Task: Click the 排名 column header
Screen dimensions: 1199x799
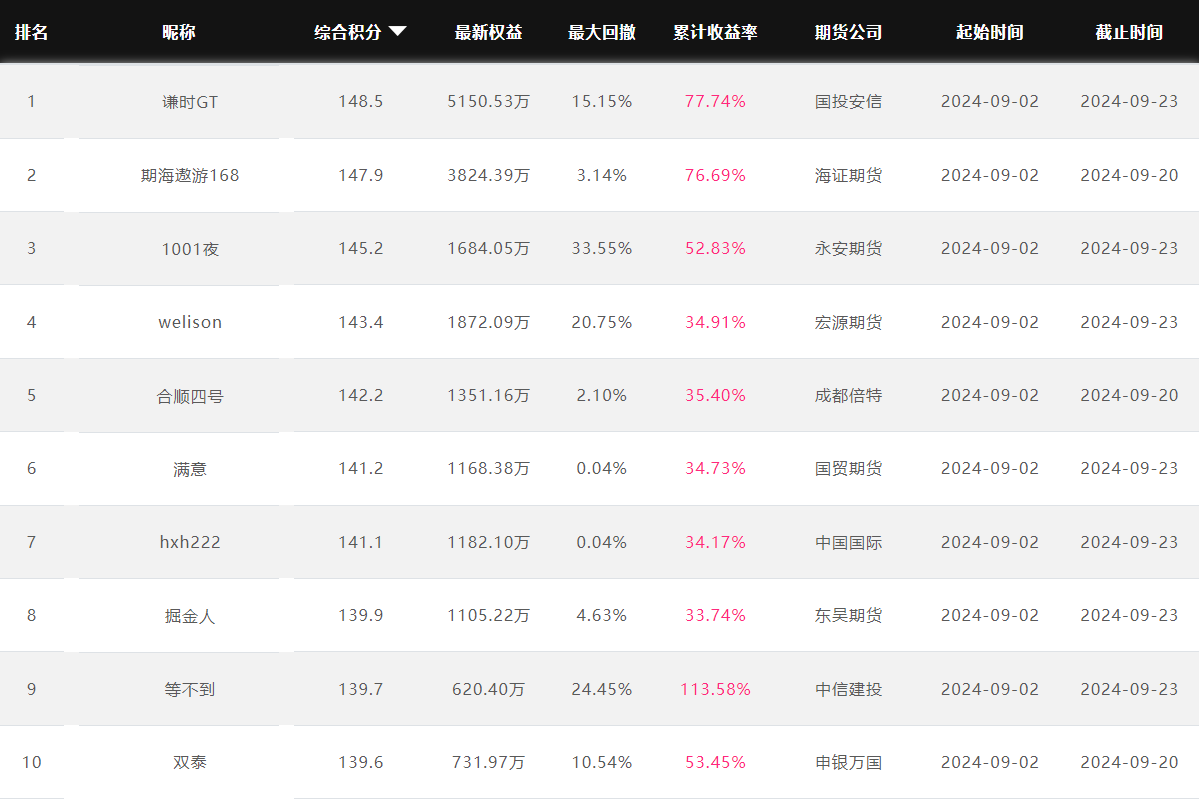Action: pyautogui.click(x=31, y=32)
